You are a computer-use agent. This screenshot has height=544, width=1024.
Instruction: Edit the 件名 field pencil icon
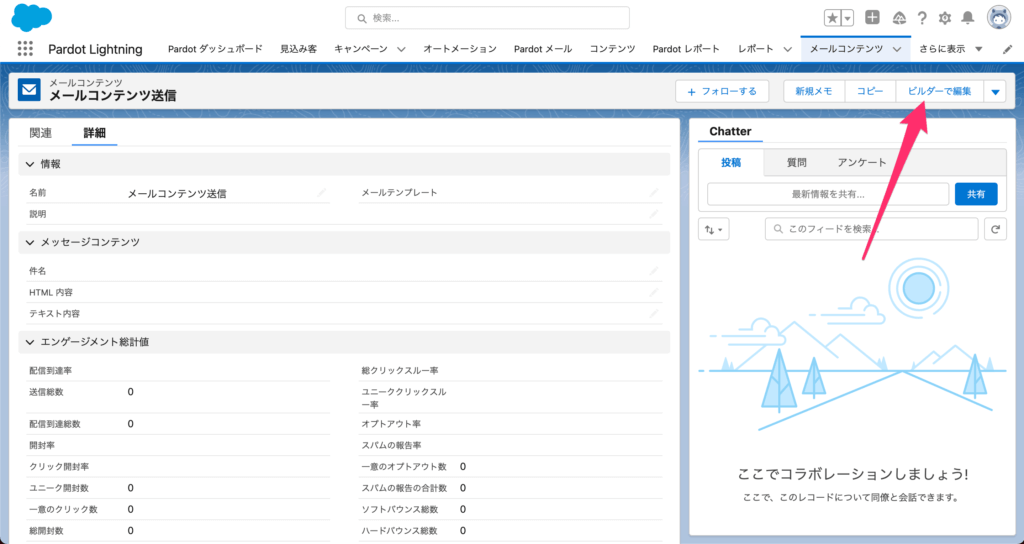point(654,271)
